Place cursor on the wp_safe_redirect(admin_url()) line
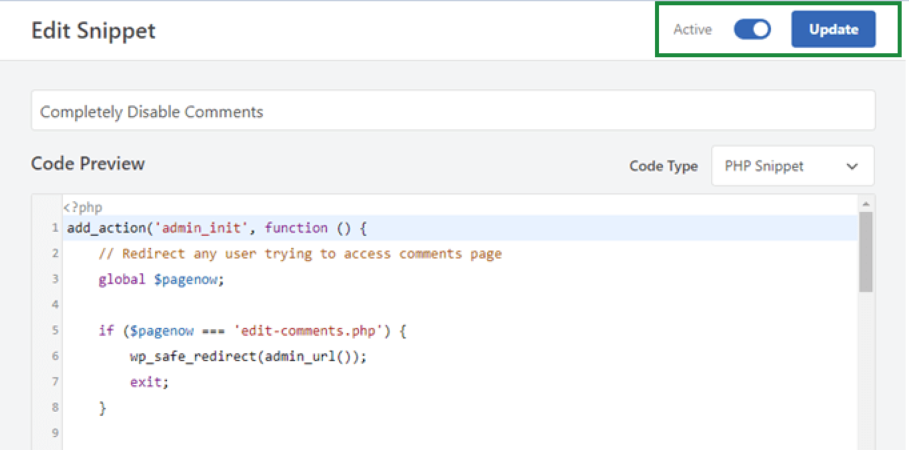Viewport: 909px width, 450px height. [248, 356]
